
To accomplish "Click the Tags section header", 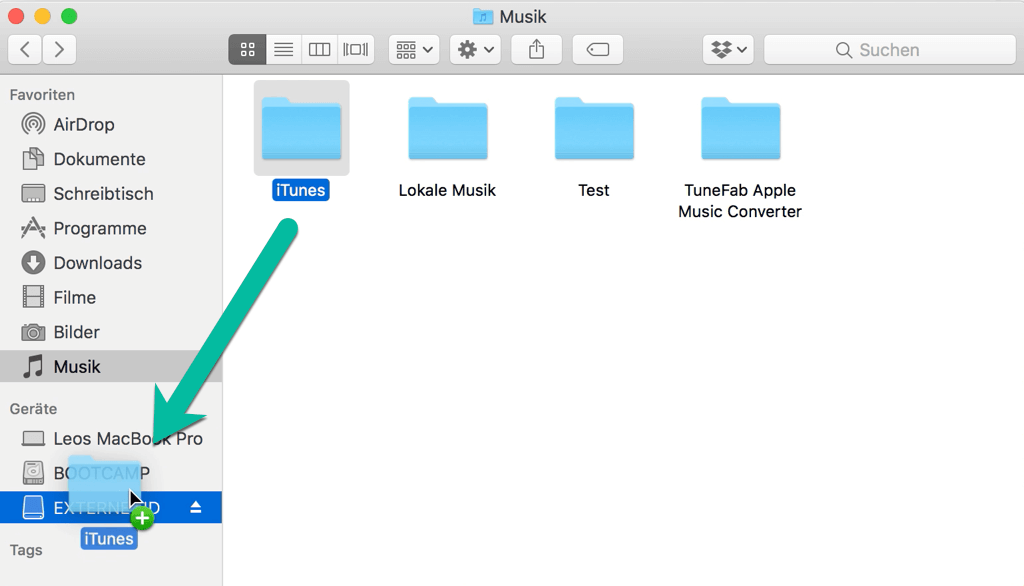I will tap(26, 550).
